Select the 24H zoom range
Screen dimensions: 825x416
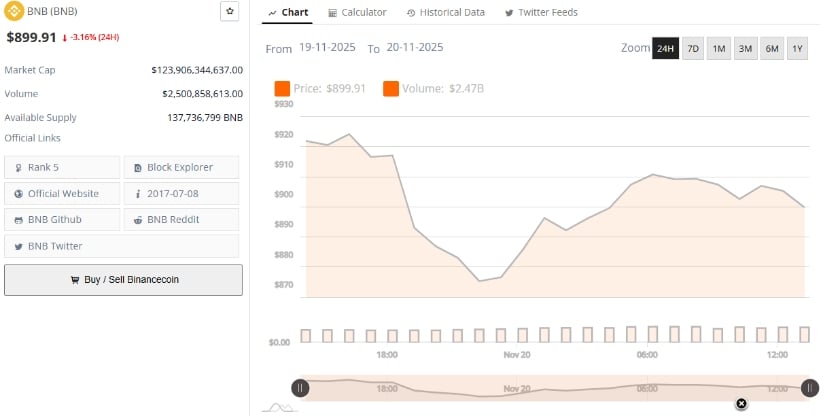[x=665, y=49]
